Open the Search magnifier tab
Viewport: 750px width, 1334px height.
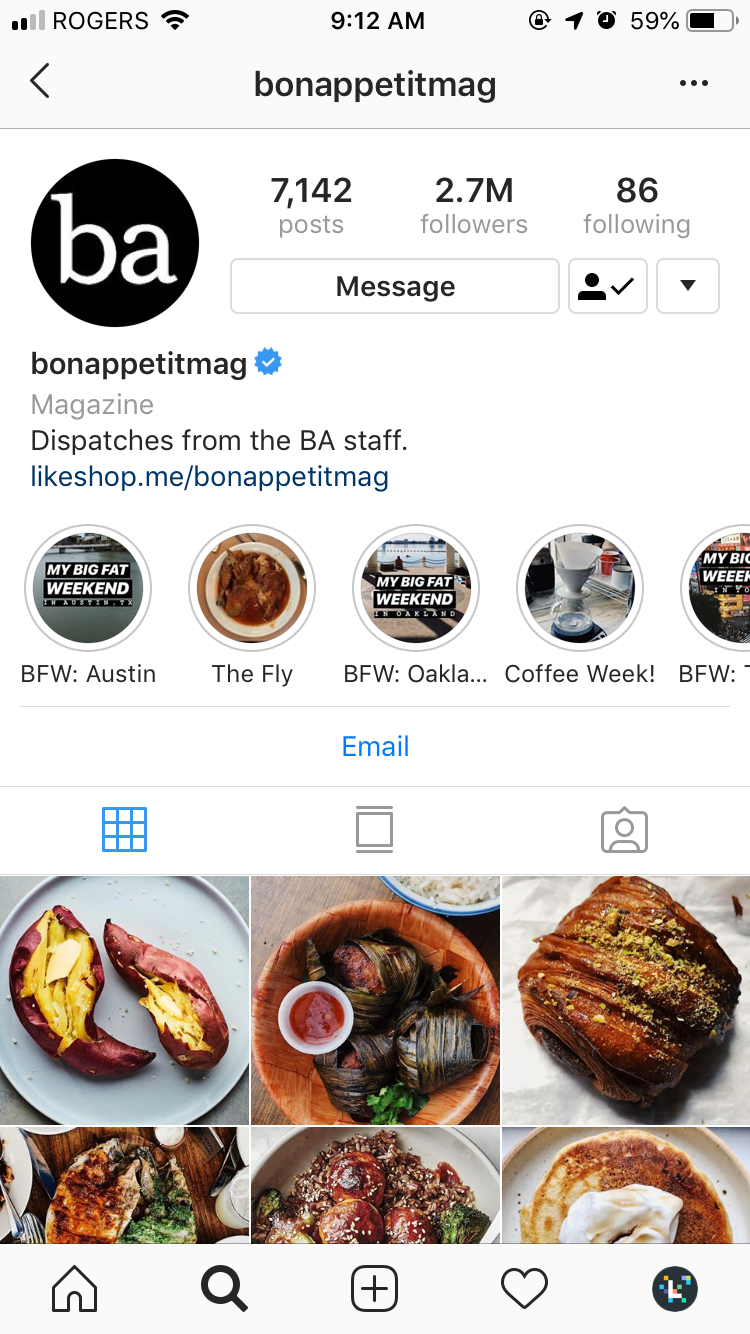pos(224,1288)
